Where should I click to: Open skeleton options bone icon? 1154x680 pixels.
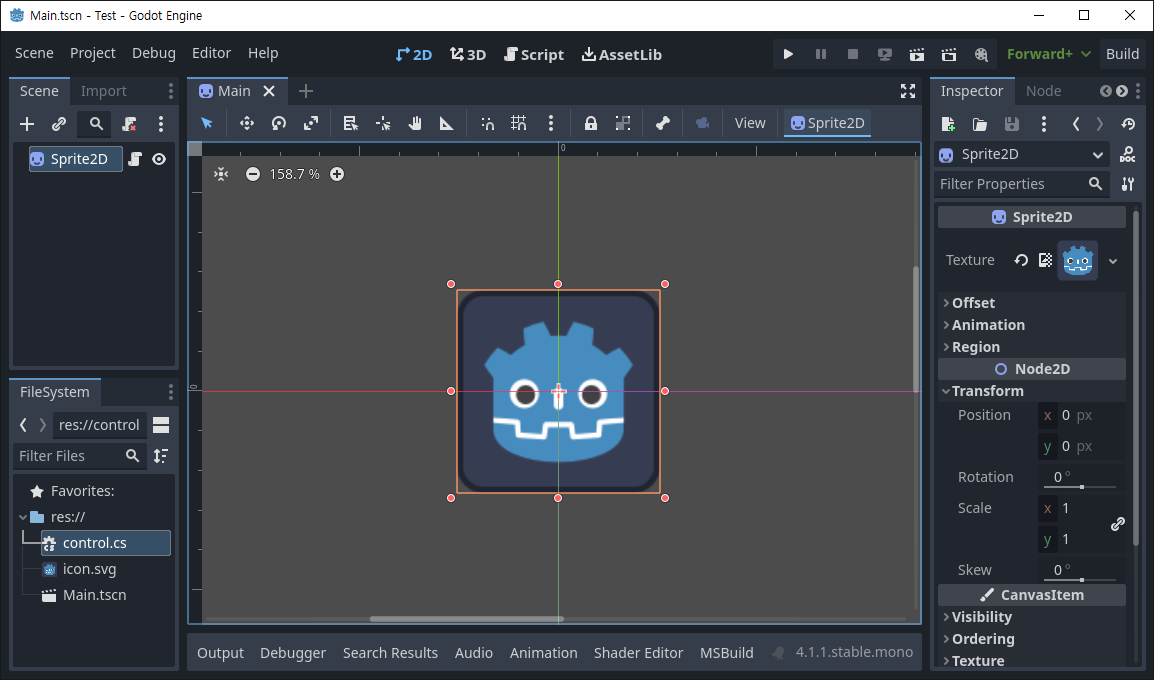pyautogui.click(x=662, y=123)
